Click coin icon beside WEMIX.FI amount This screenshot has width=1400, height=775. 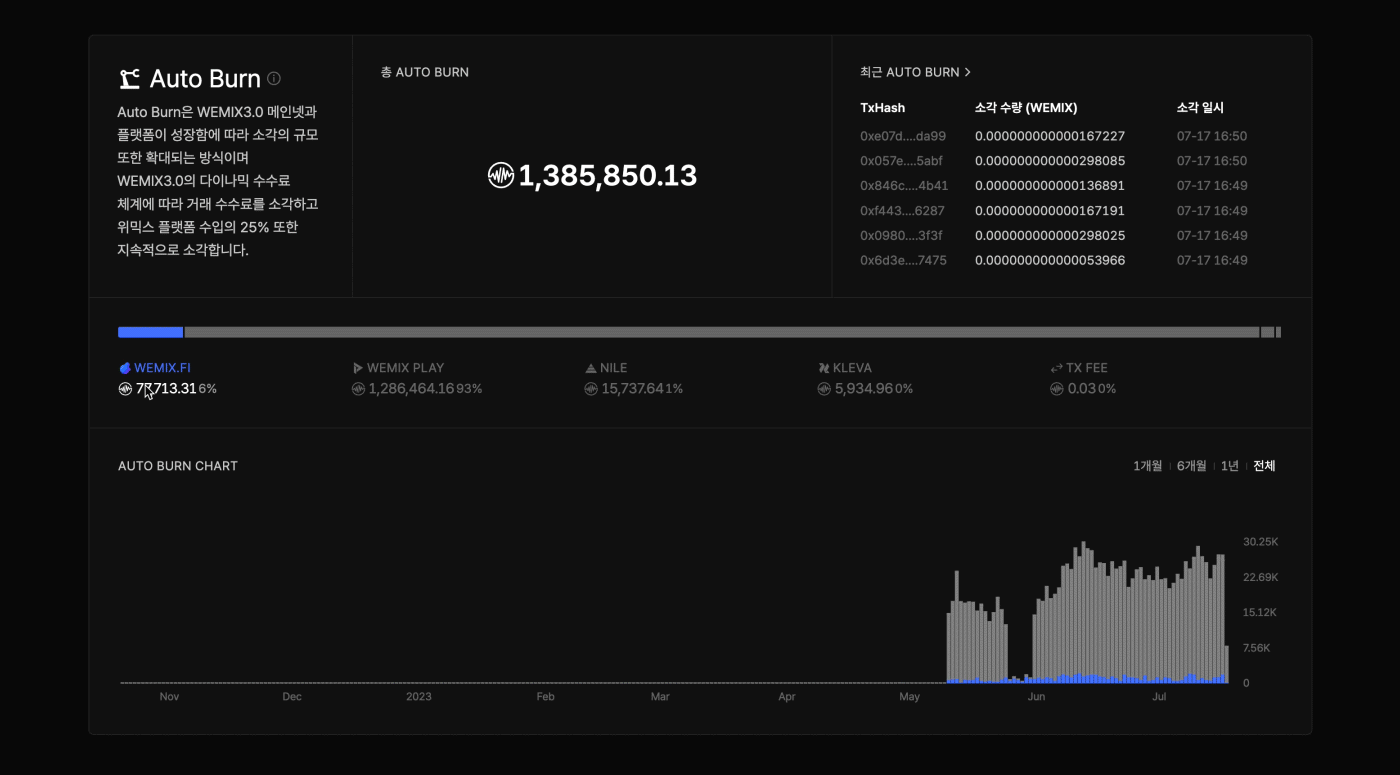click(x=125, y=389)
